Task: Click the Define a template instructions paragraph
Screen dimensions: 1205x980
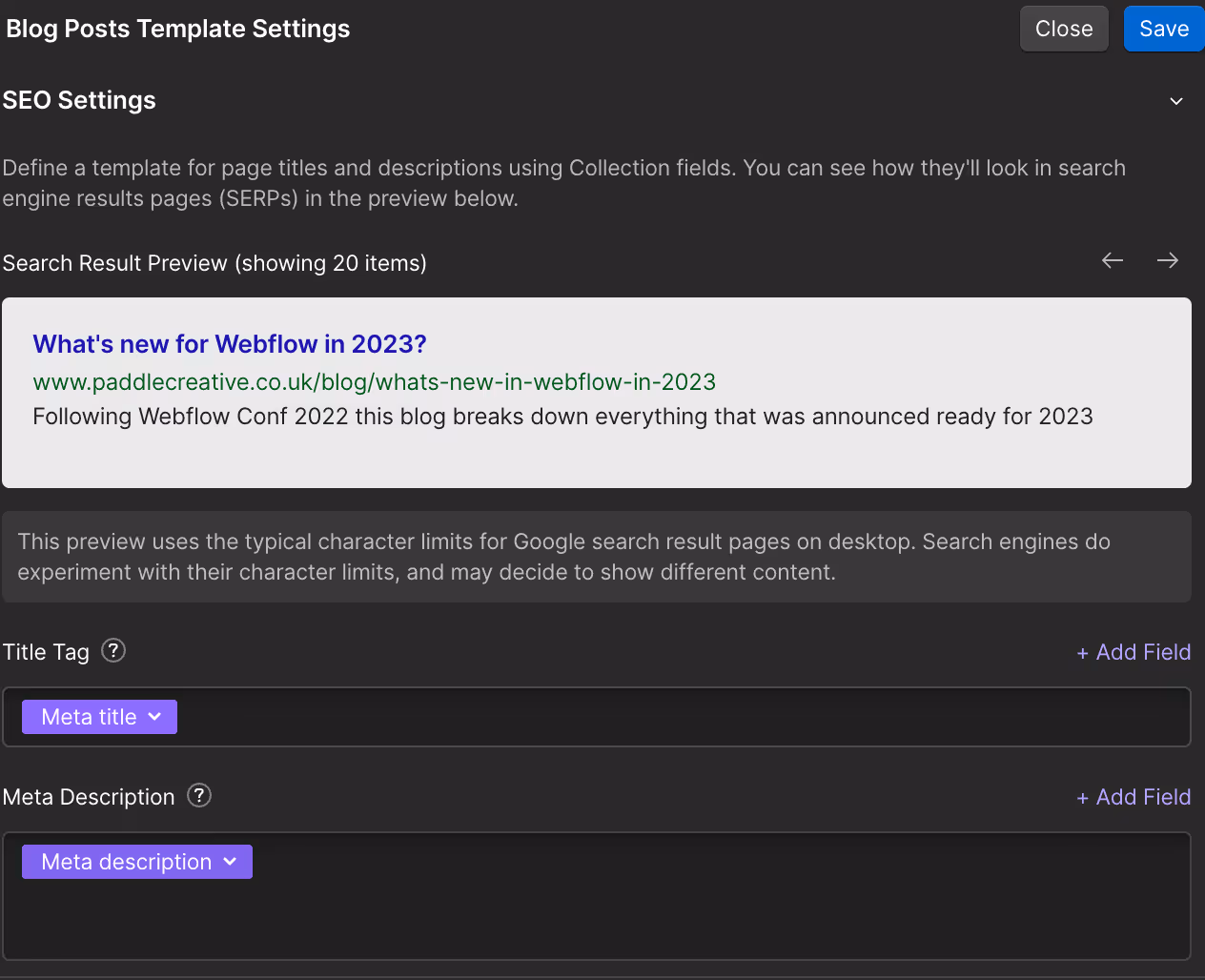Action: 563,183
